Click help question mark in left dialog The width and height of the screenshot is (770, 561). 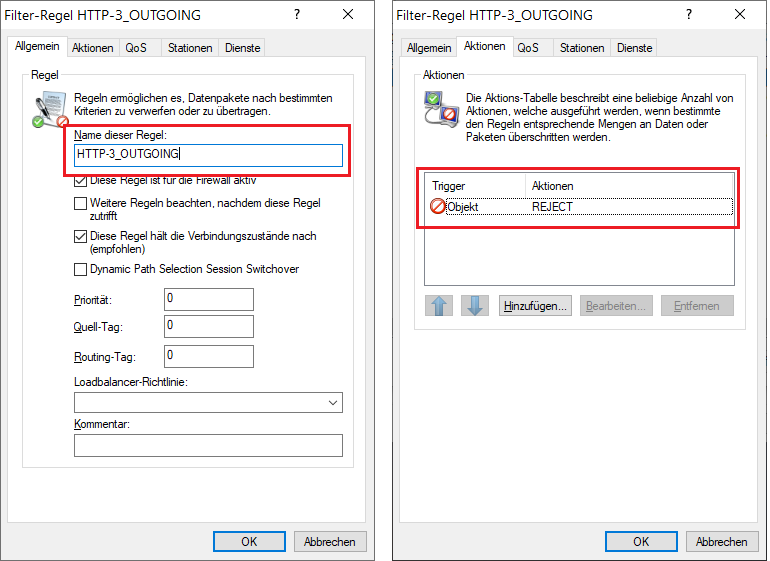pos(299,15)
